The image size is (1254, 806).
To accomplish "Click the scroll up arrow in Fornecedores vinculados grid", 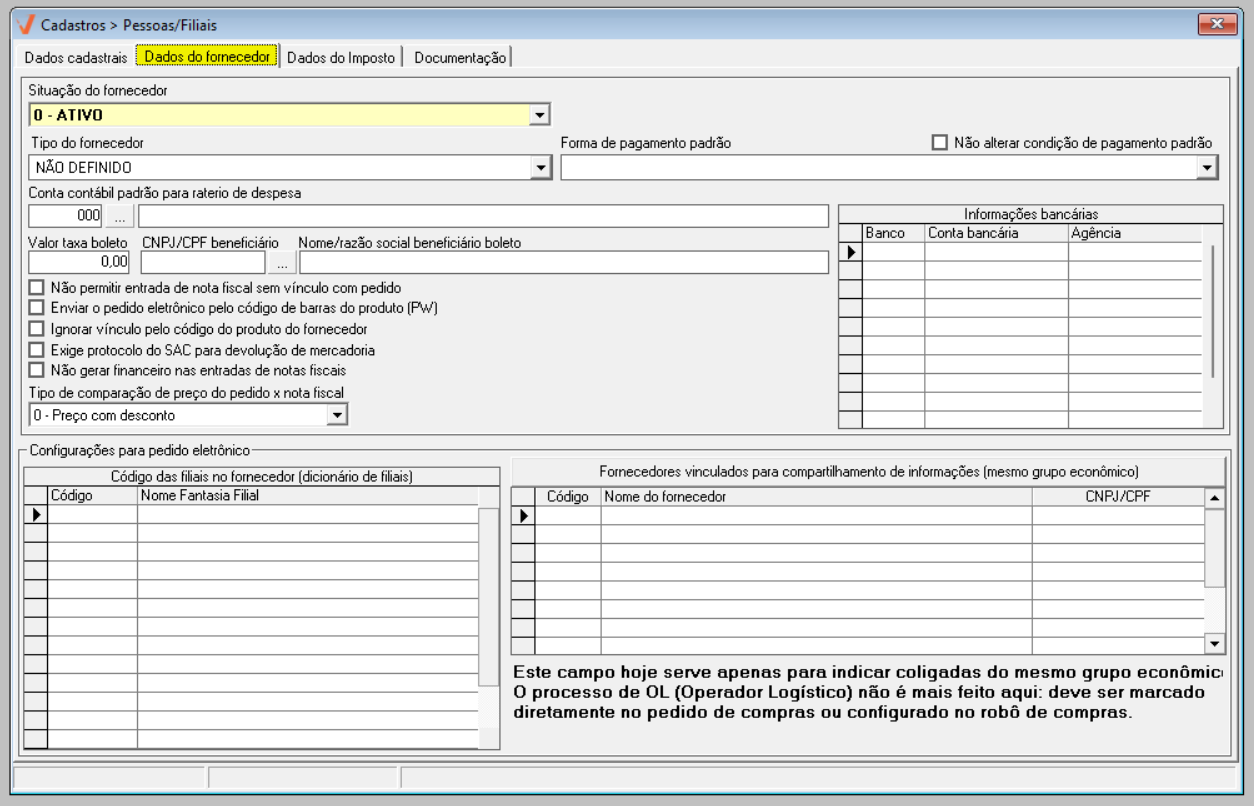I will pos(1214,496).
